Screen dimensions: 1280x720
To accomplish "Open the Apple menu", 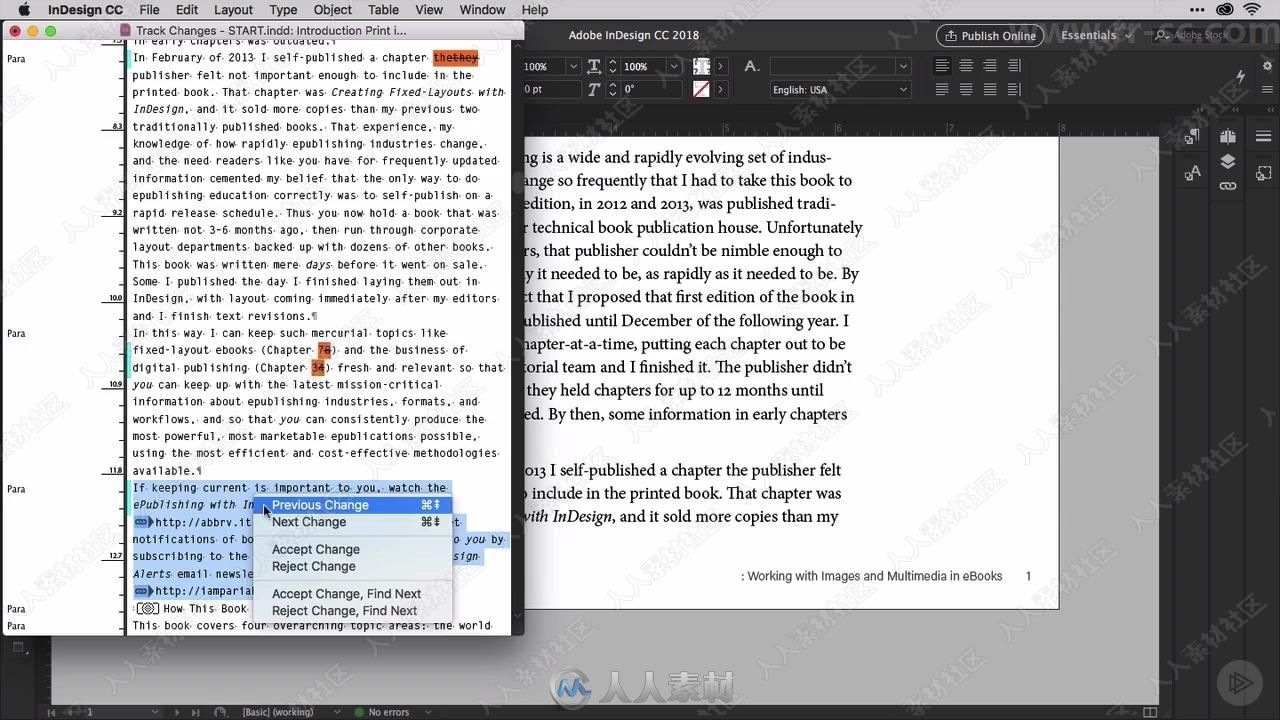I will pos(24,10).
